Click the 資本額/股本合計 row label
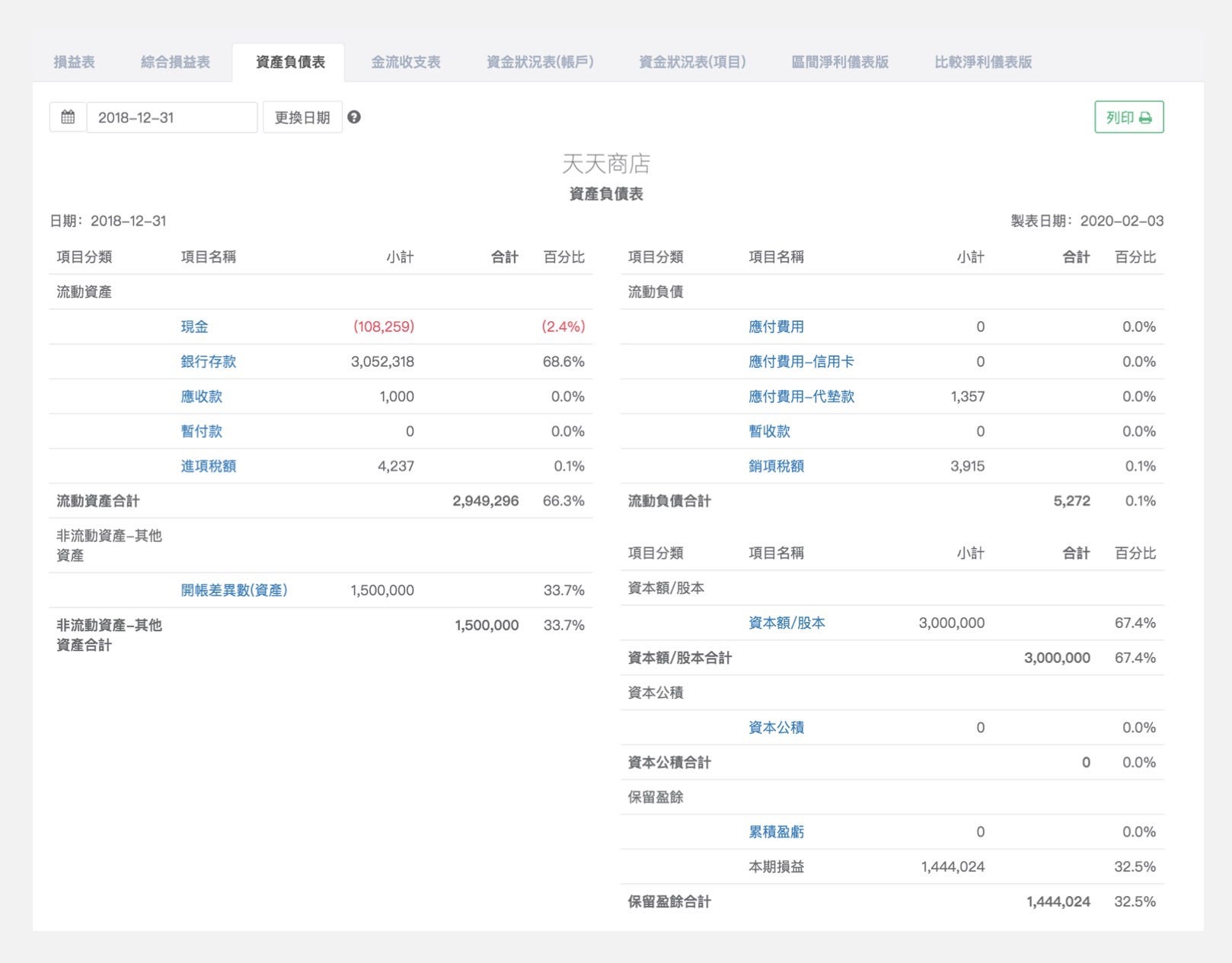Image resolution: width=1232 pixels, height=963 pixels. (679, 658)
